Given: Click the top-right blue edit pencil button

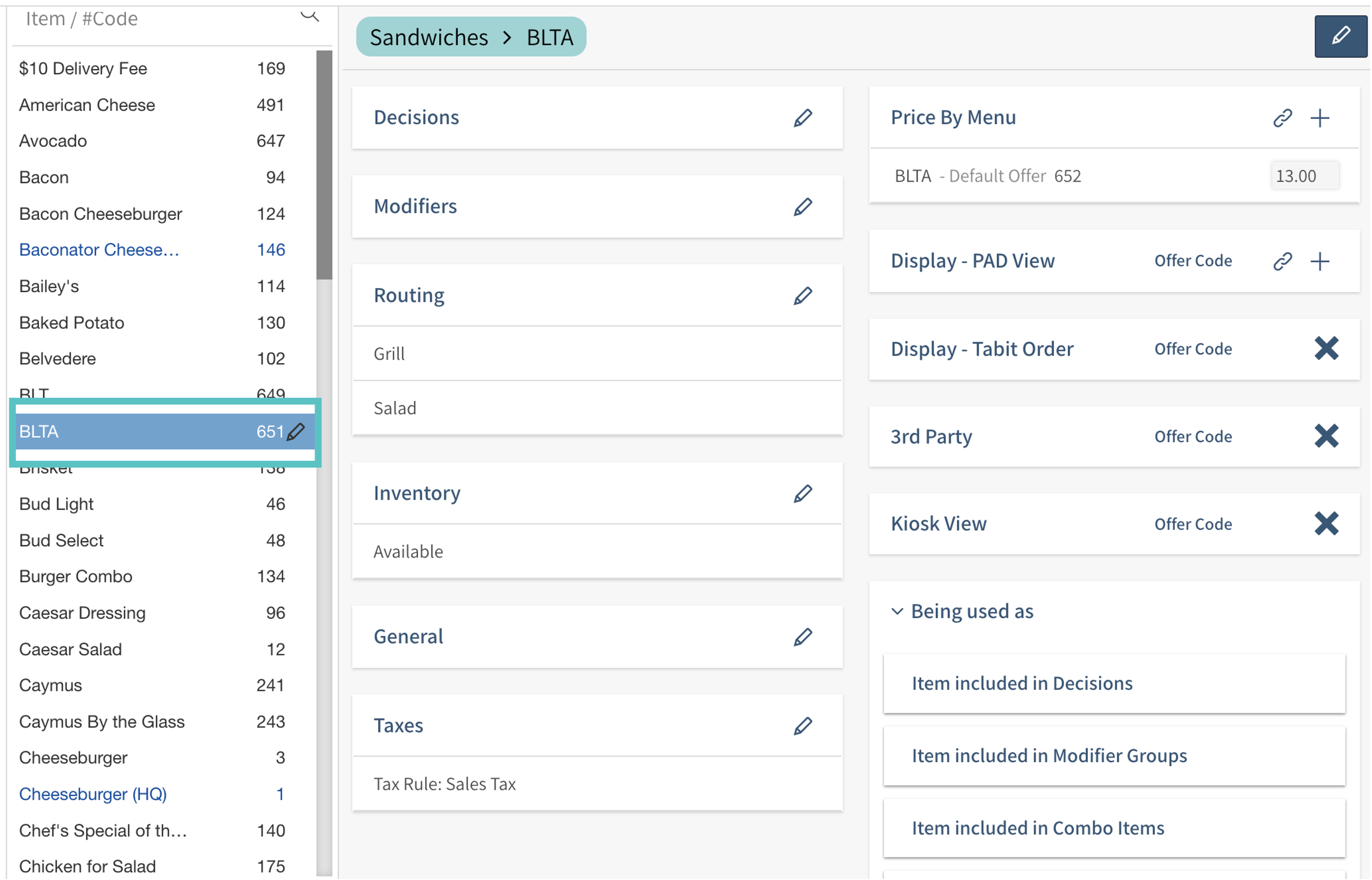Looking at the screenshot, I should click(x=1340, y=36).
